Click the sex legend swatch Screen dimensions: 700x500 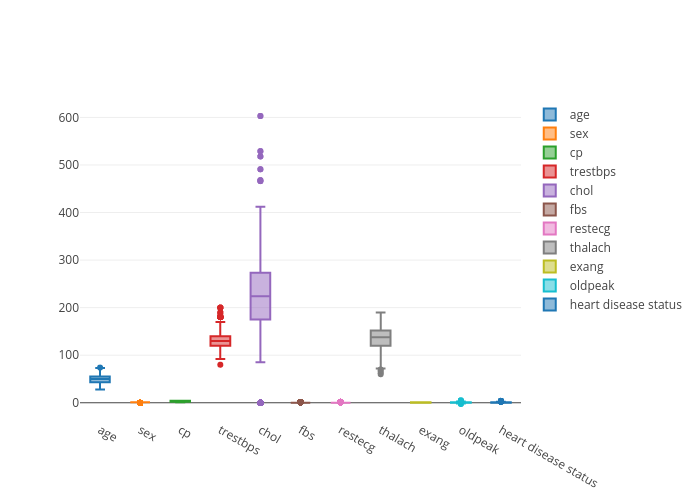550,134
